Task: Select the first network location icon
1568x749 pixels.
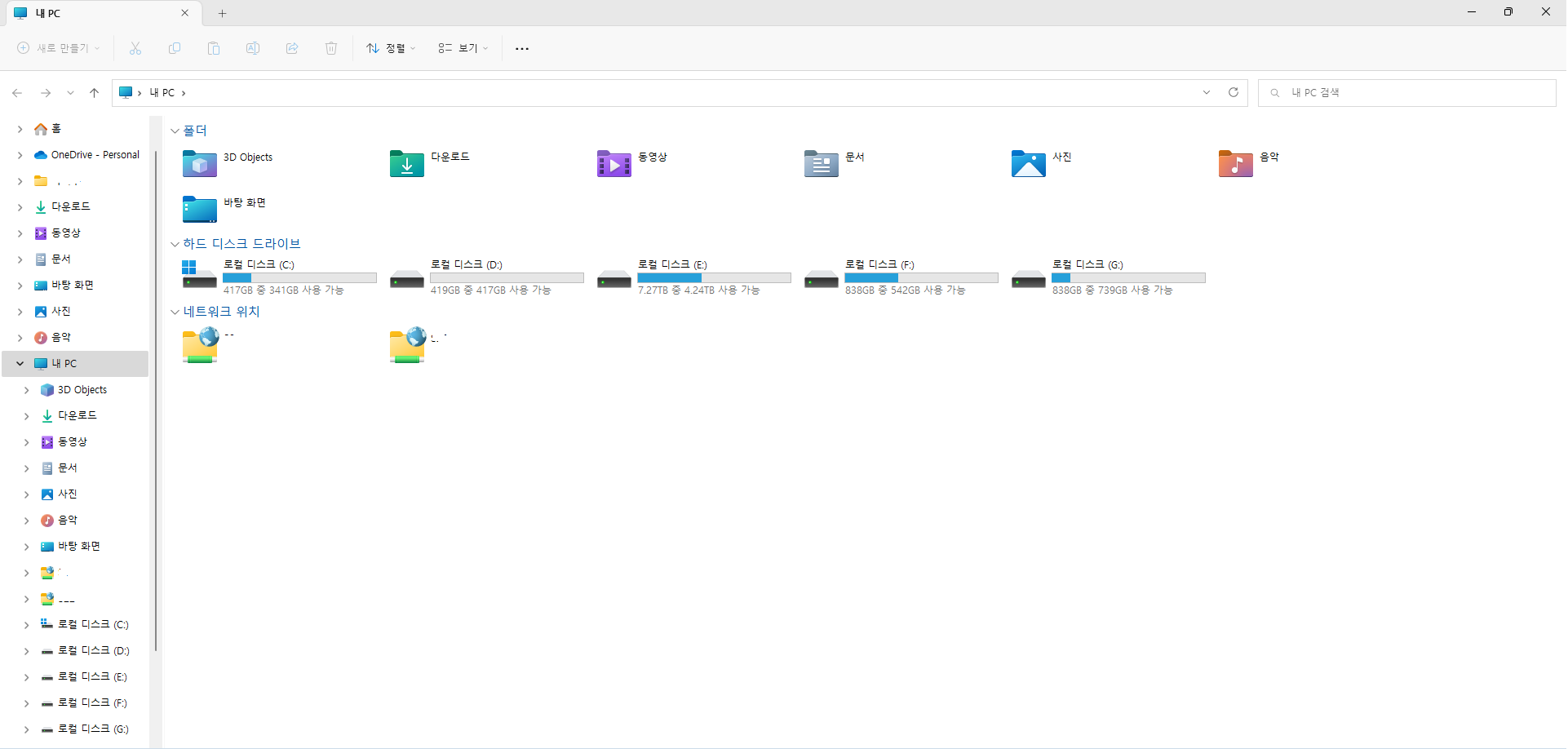Action: [201, 345]
